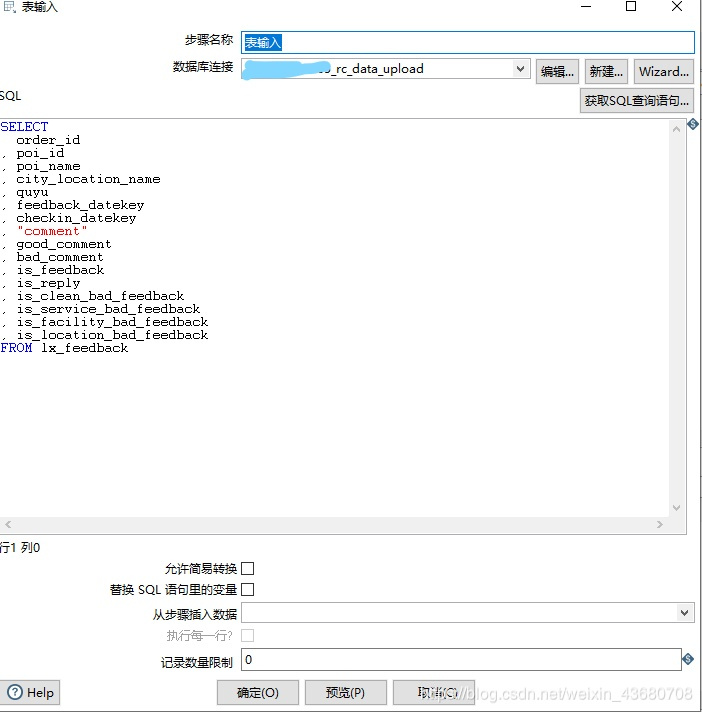
Task: Click the 编辑... button
Action: click(x=557, y=72)
